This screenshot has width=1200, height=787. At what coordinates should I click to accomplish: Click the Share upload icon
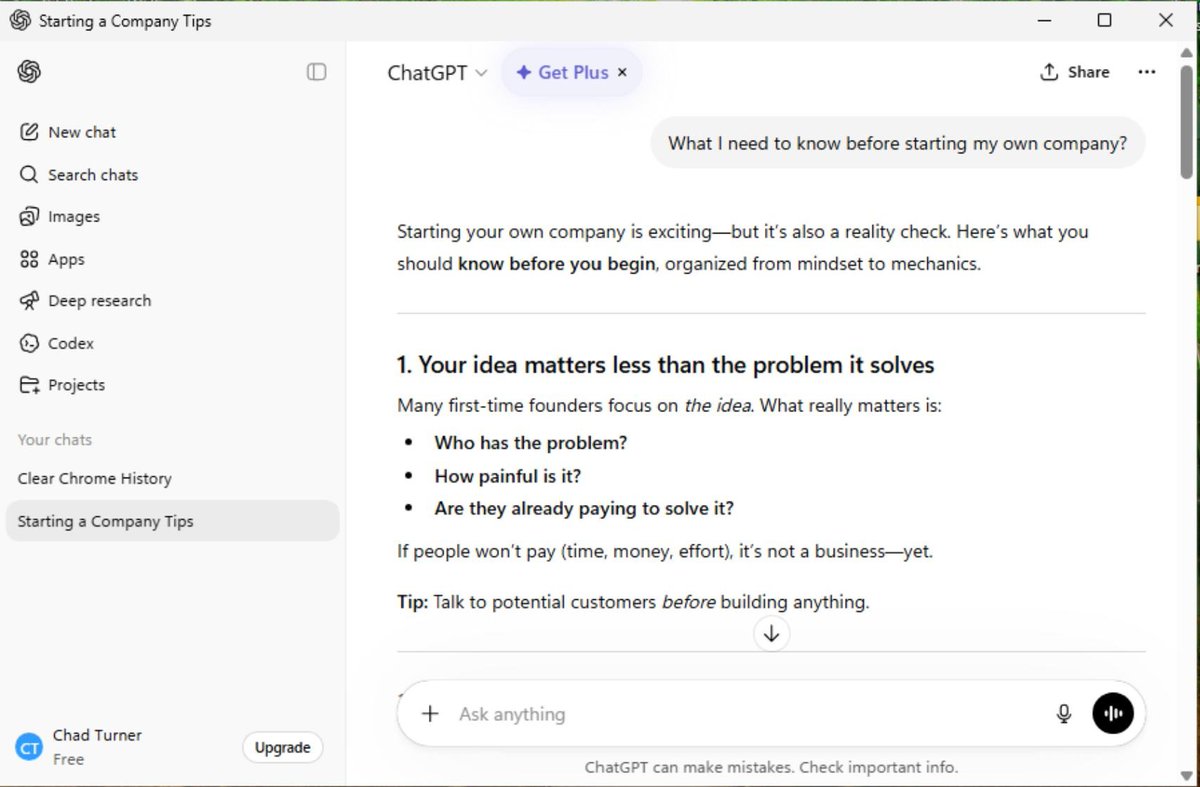(x=1049, y=72)
